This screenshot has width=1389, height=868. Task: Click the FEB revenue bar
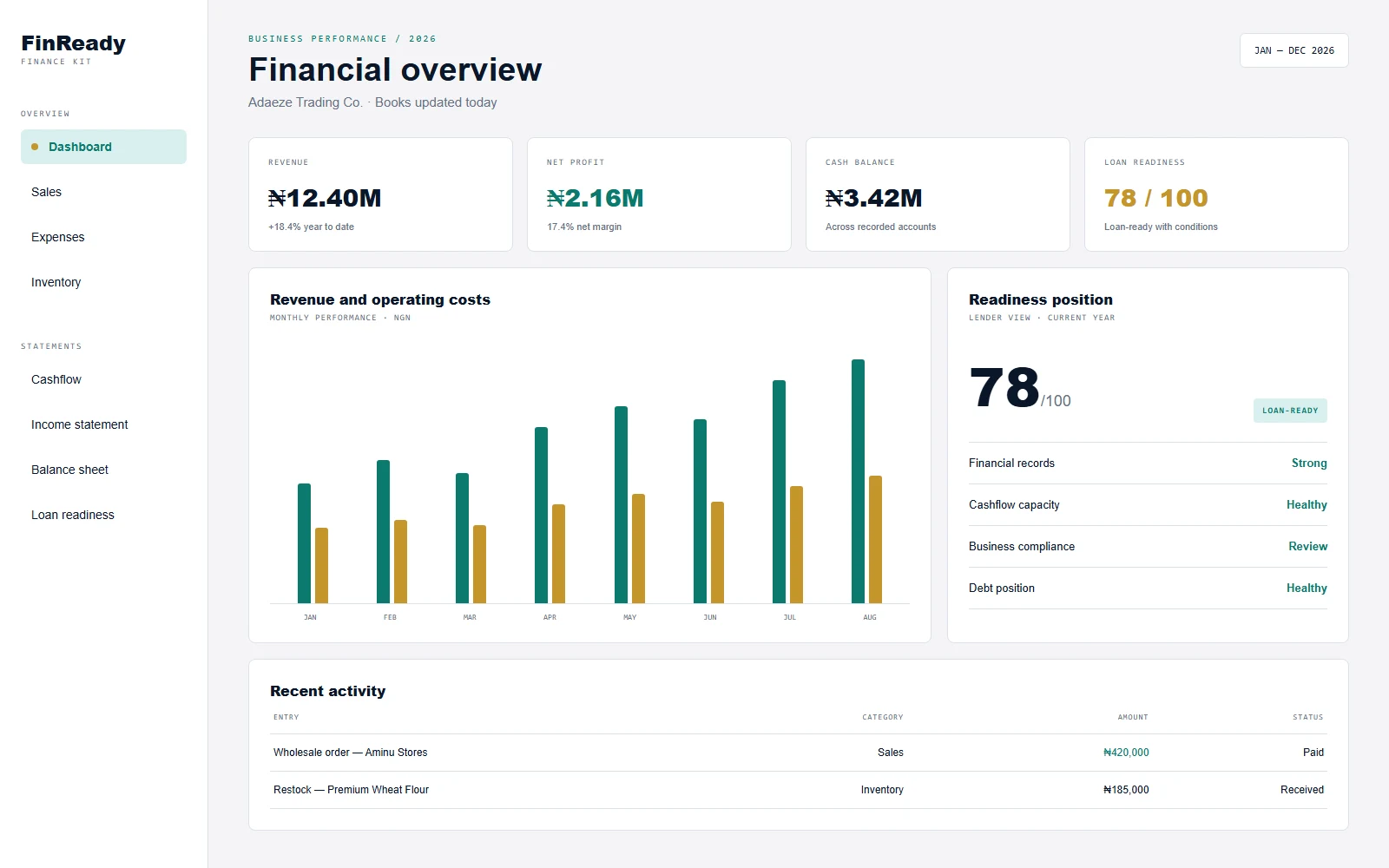383,531
